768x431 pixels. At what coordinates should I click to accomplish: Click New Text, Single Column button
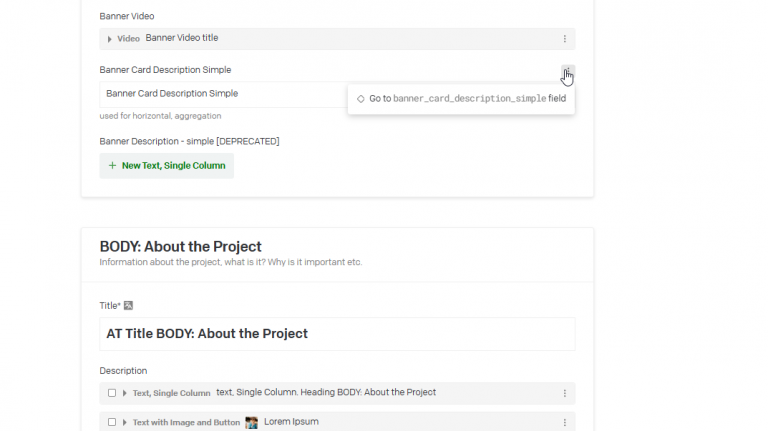[x=167, y=166]
